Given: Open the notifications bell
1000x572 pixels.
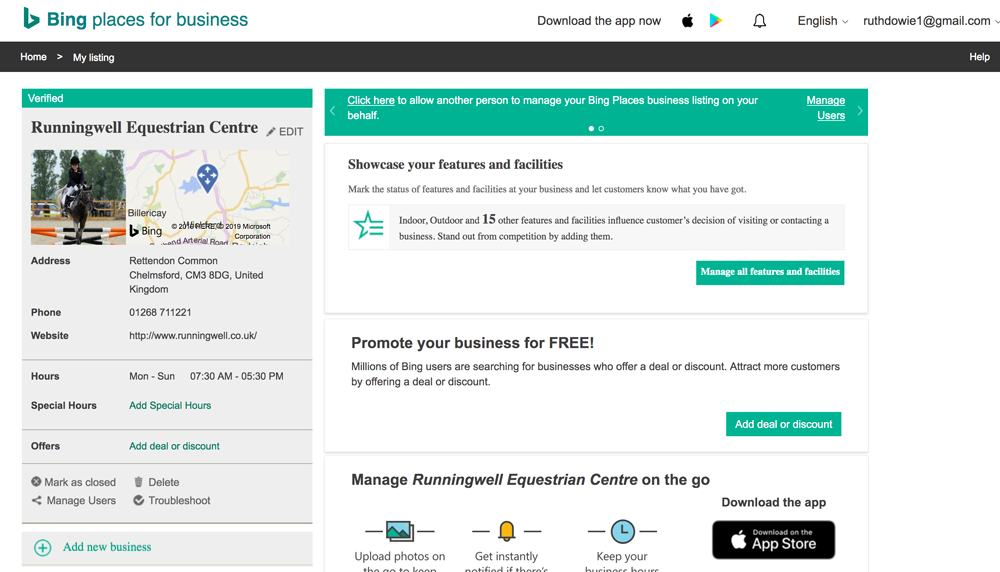Looking at the screenshot, I should tap(759, 21).
